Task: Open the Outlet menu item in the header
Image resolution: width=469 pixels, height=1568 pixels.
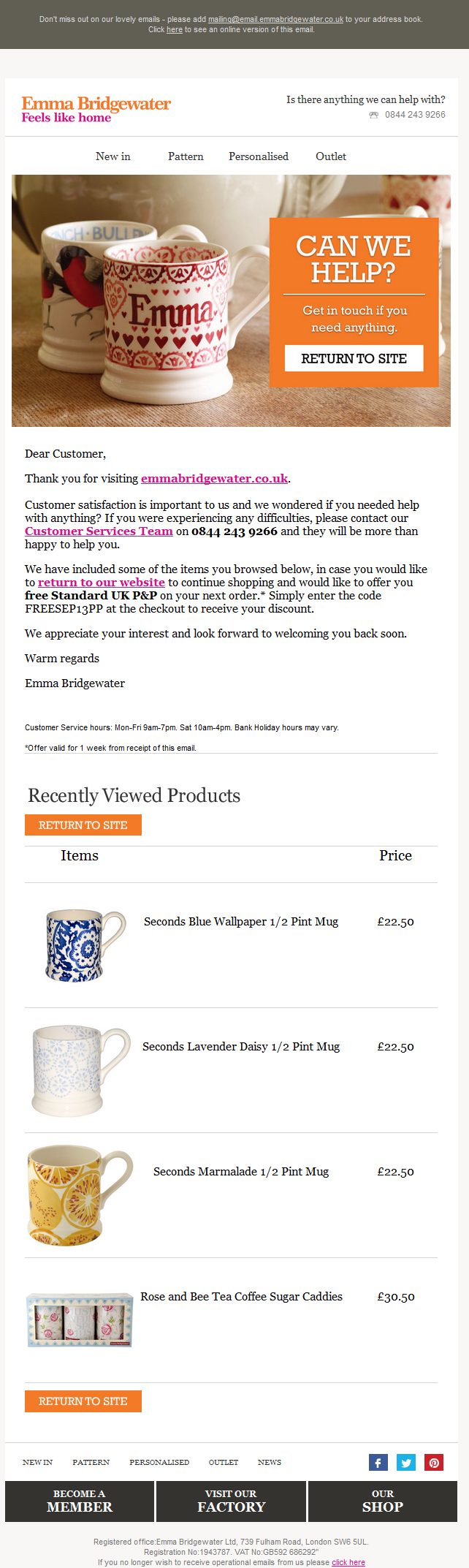Action: [331, 156]
